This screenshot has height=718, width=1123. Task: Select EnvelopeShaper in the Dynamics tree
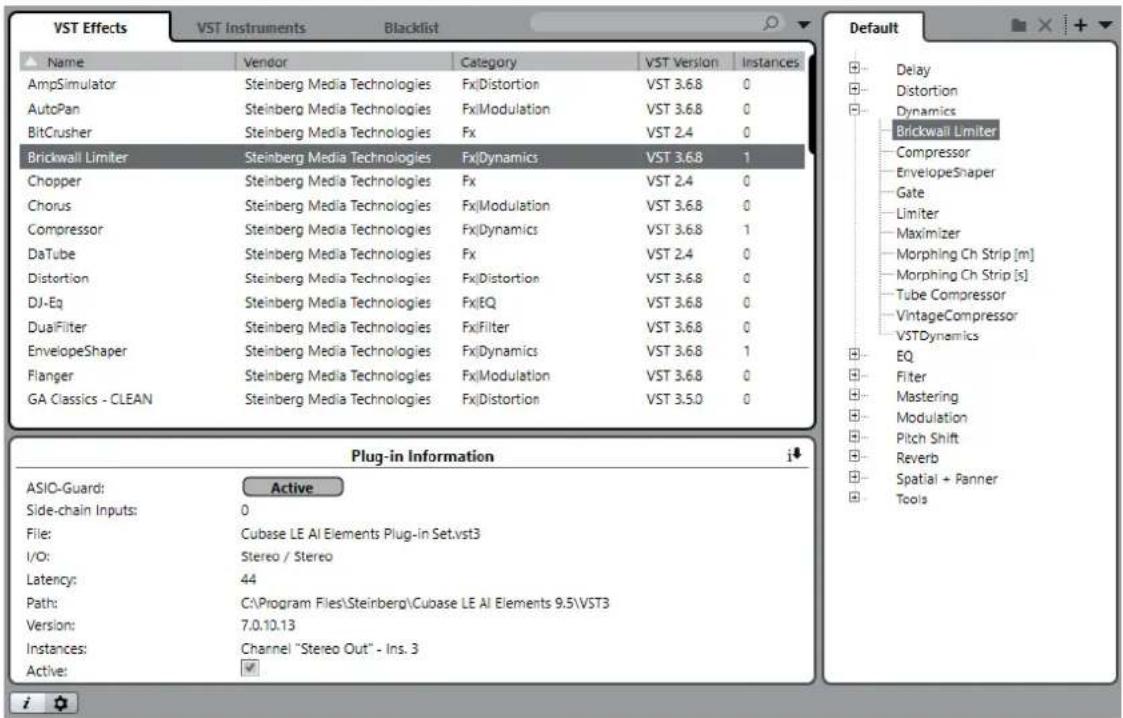pos(945,172)
